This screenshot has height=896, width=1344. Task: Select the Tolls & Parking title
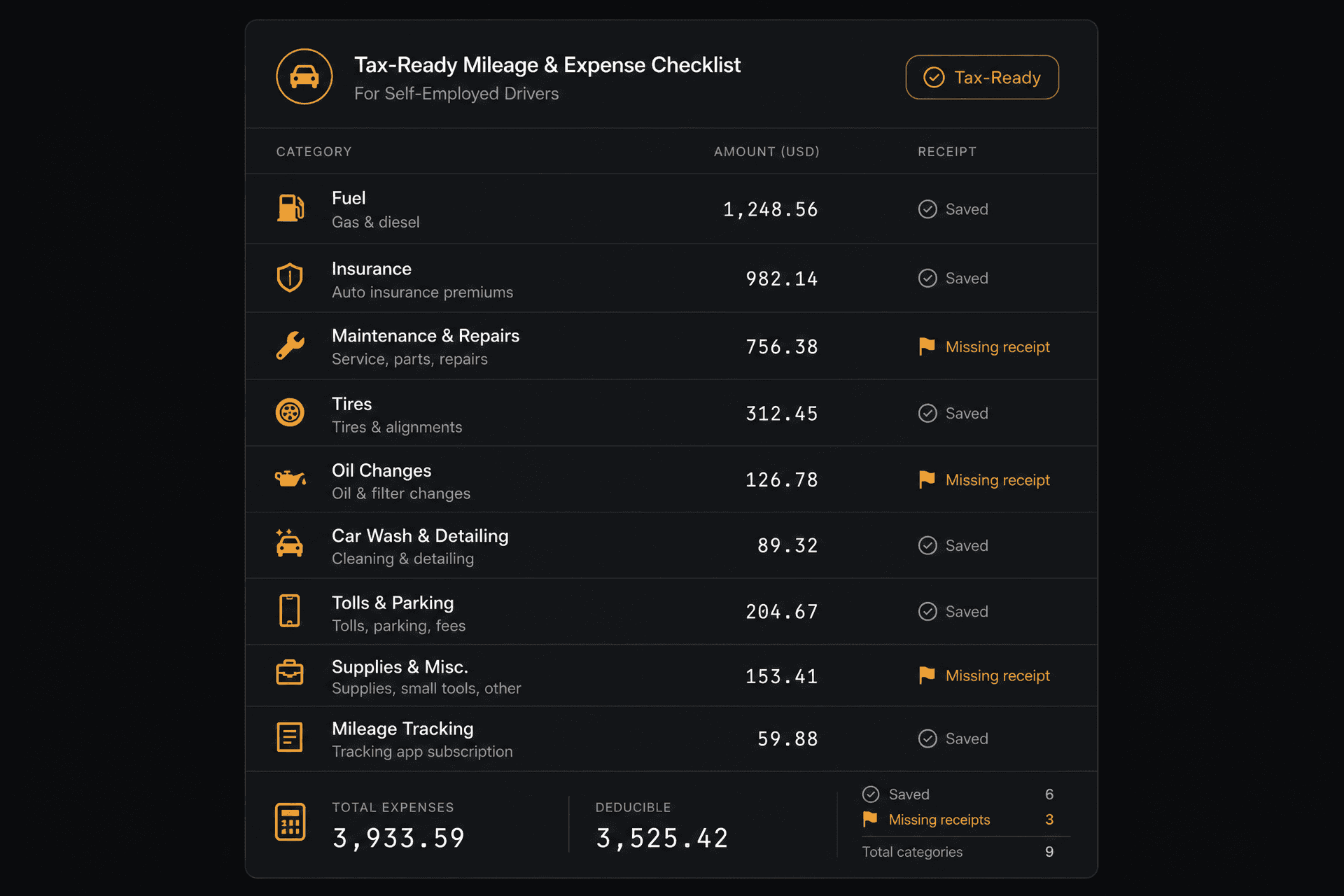[x=393, y=603]
